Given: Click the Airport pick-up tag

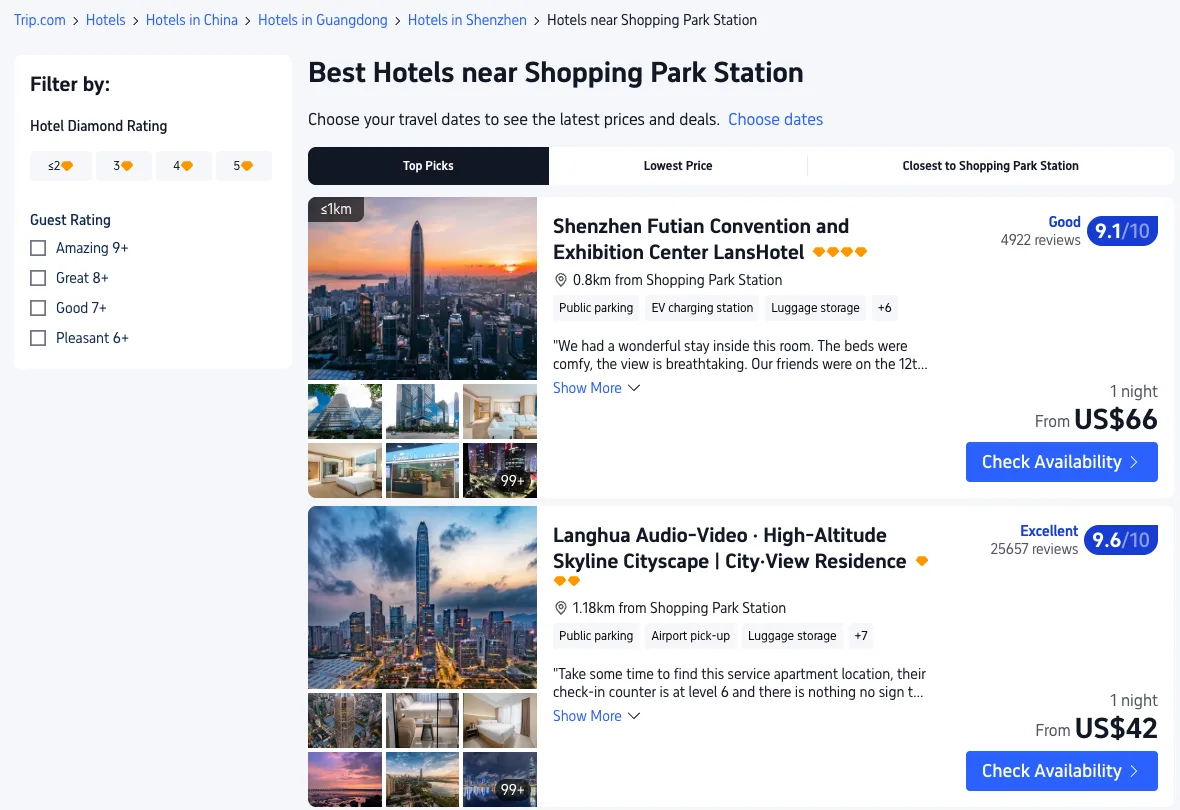Looking at the screenshot, I should [x=690, y=636].
